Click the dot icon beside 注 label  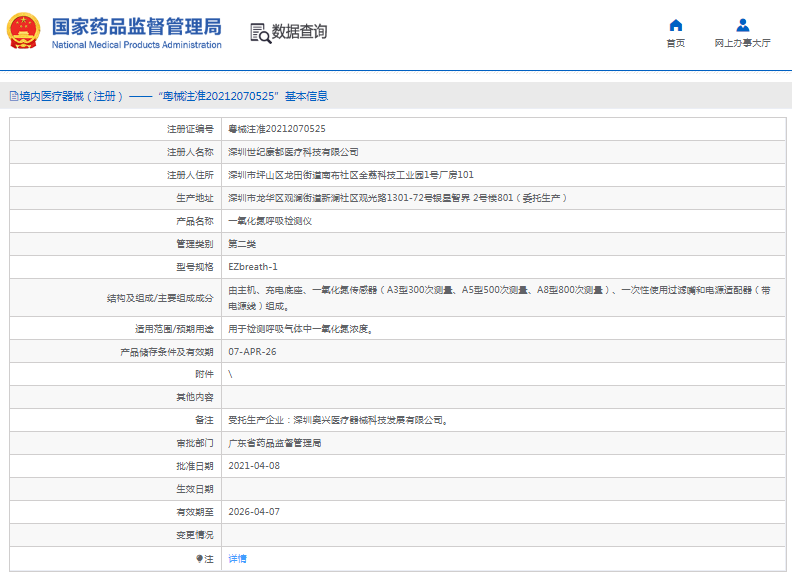tap(199, 558)
